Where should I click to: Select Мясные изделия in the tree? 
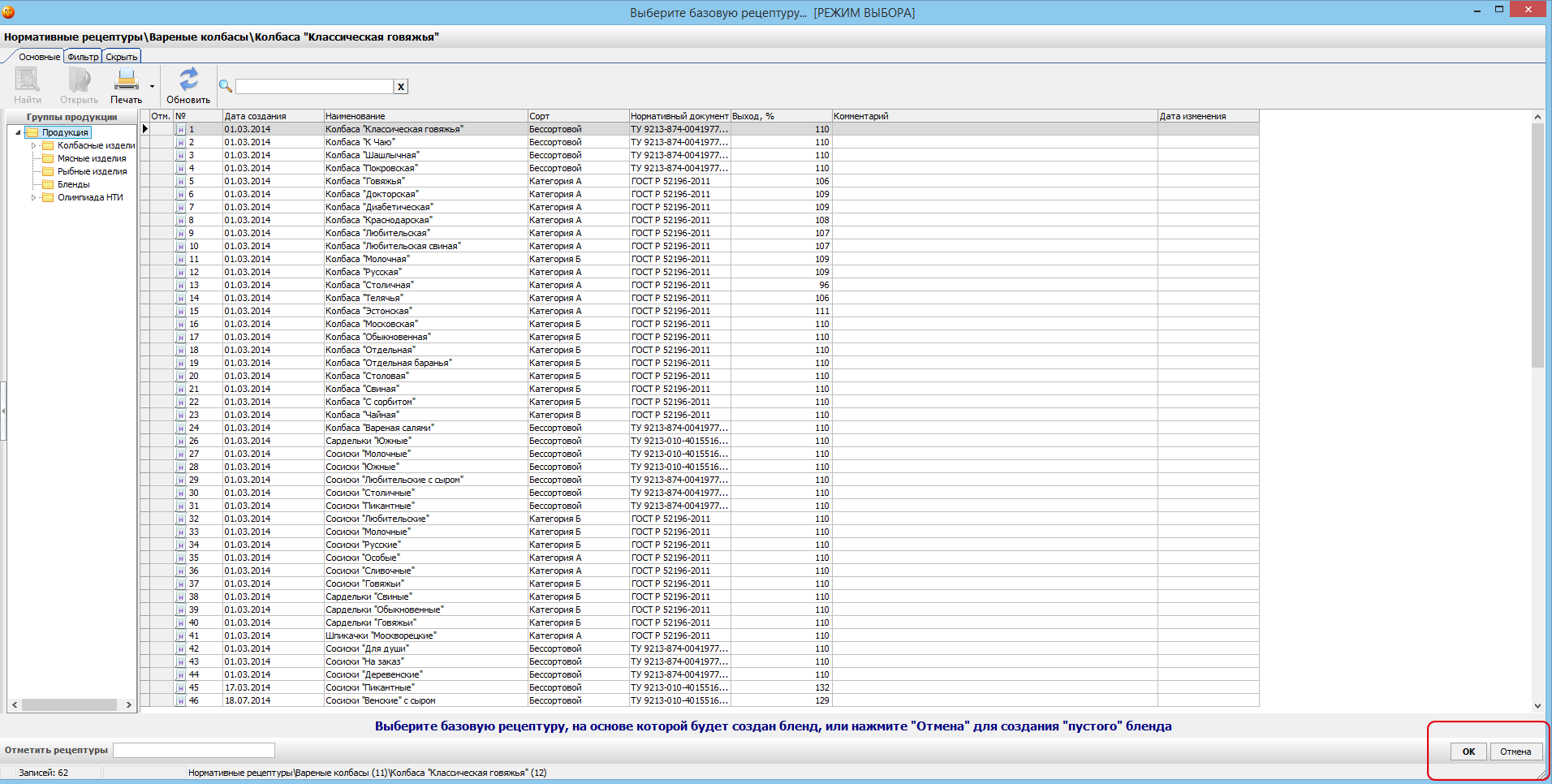click(92, 158)
